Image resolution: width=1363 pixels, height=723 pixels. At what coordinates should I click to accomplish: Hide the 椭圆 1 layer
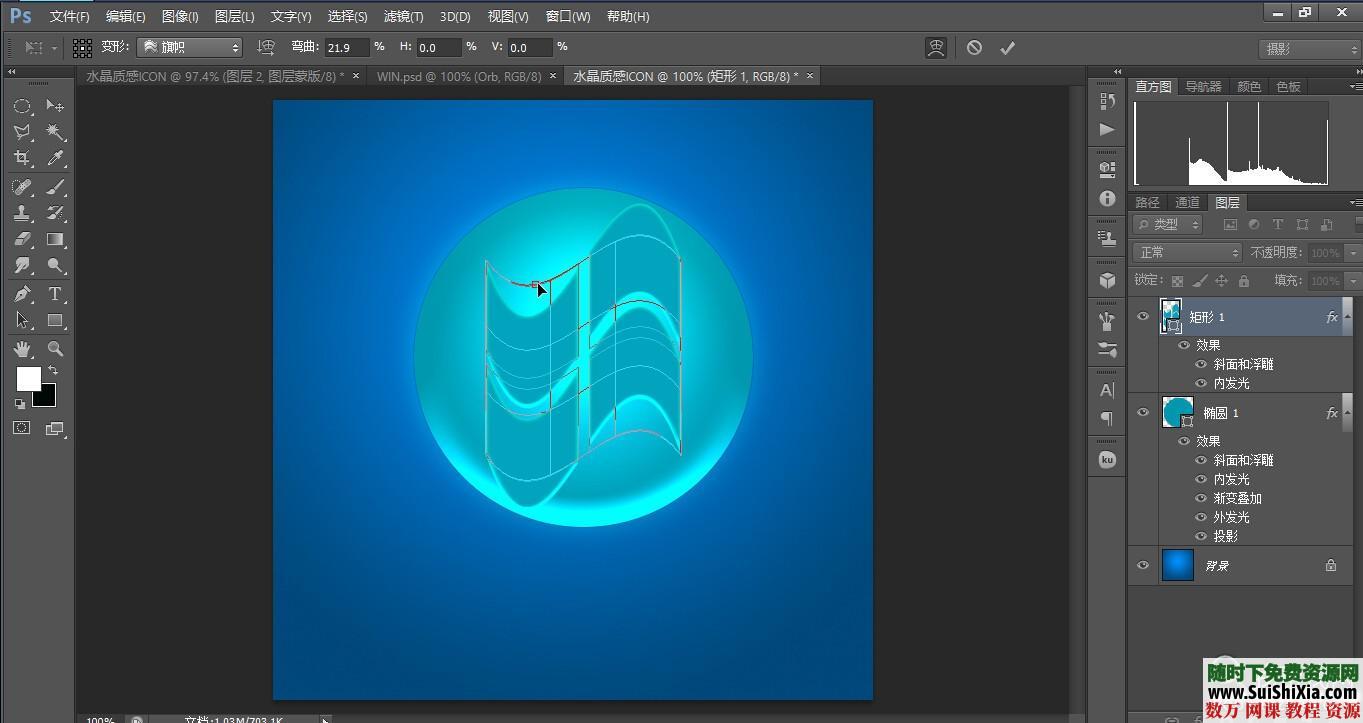1143,412
